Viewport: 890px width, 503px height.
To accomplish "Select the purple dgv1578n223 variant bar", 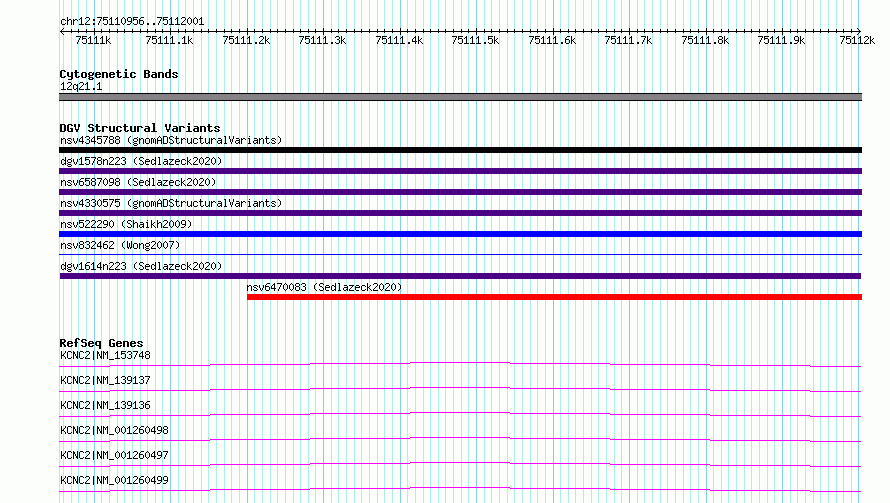I will [460, 171].
